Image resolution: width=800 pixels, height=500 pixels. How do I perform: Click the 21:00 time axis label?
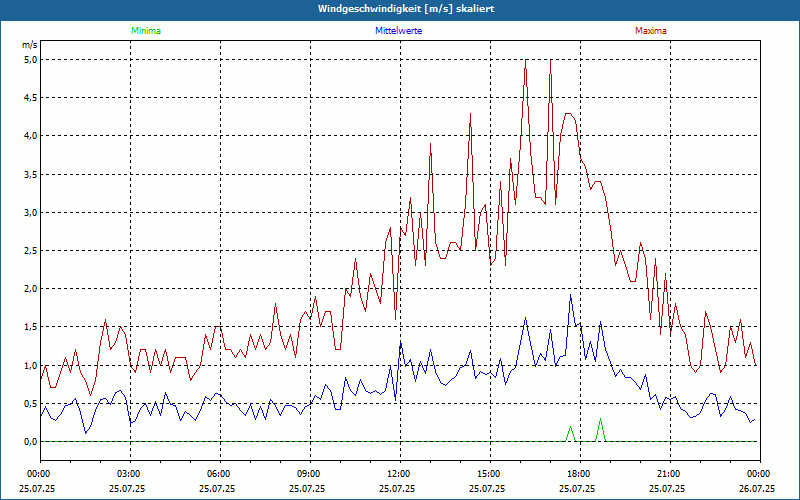click(670, 474)
